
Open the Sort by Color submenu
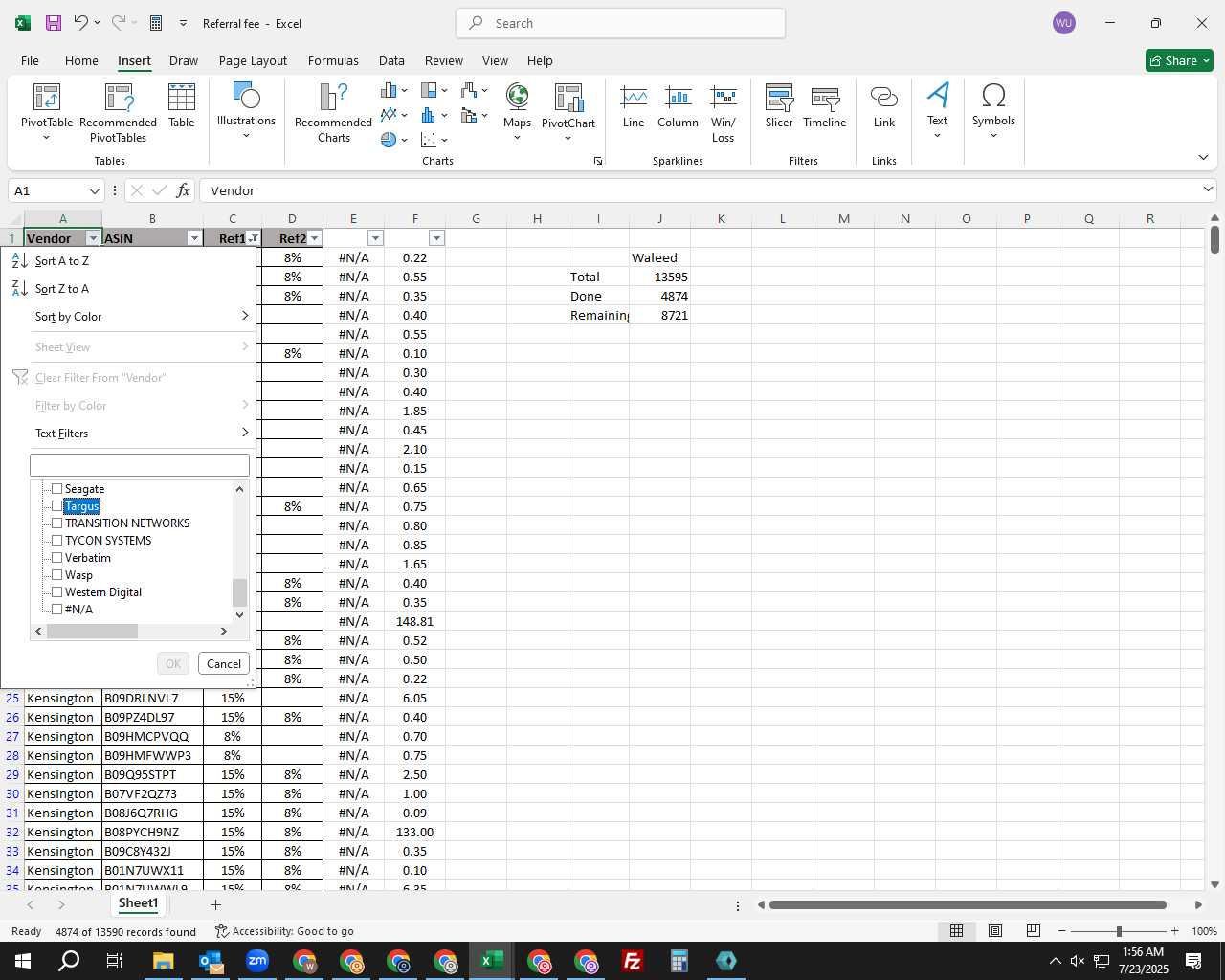[x=128, y=317]
